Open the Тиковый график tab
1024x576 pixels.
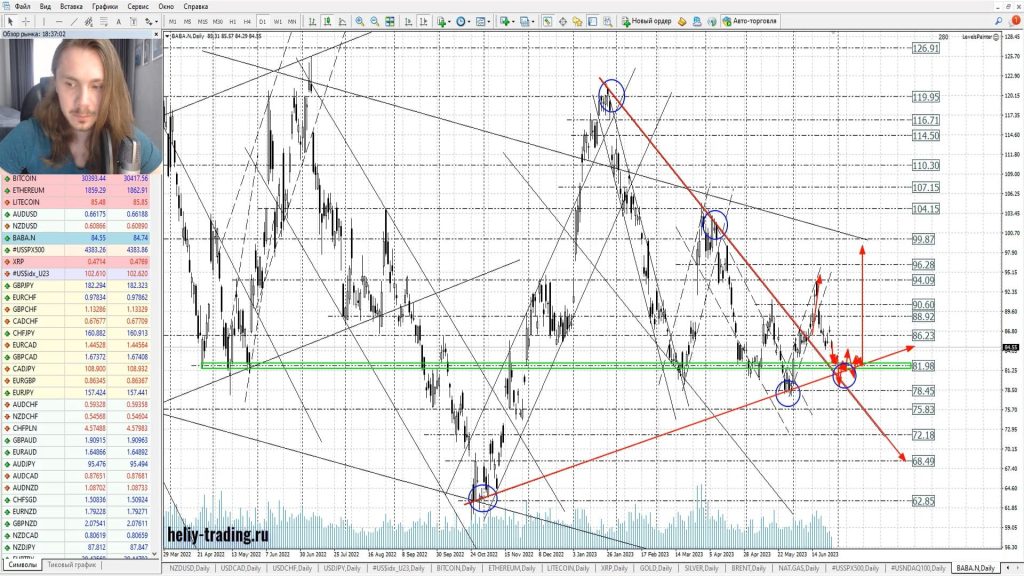click(x=72, y=564)
